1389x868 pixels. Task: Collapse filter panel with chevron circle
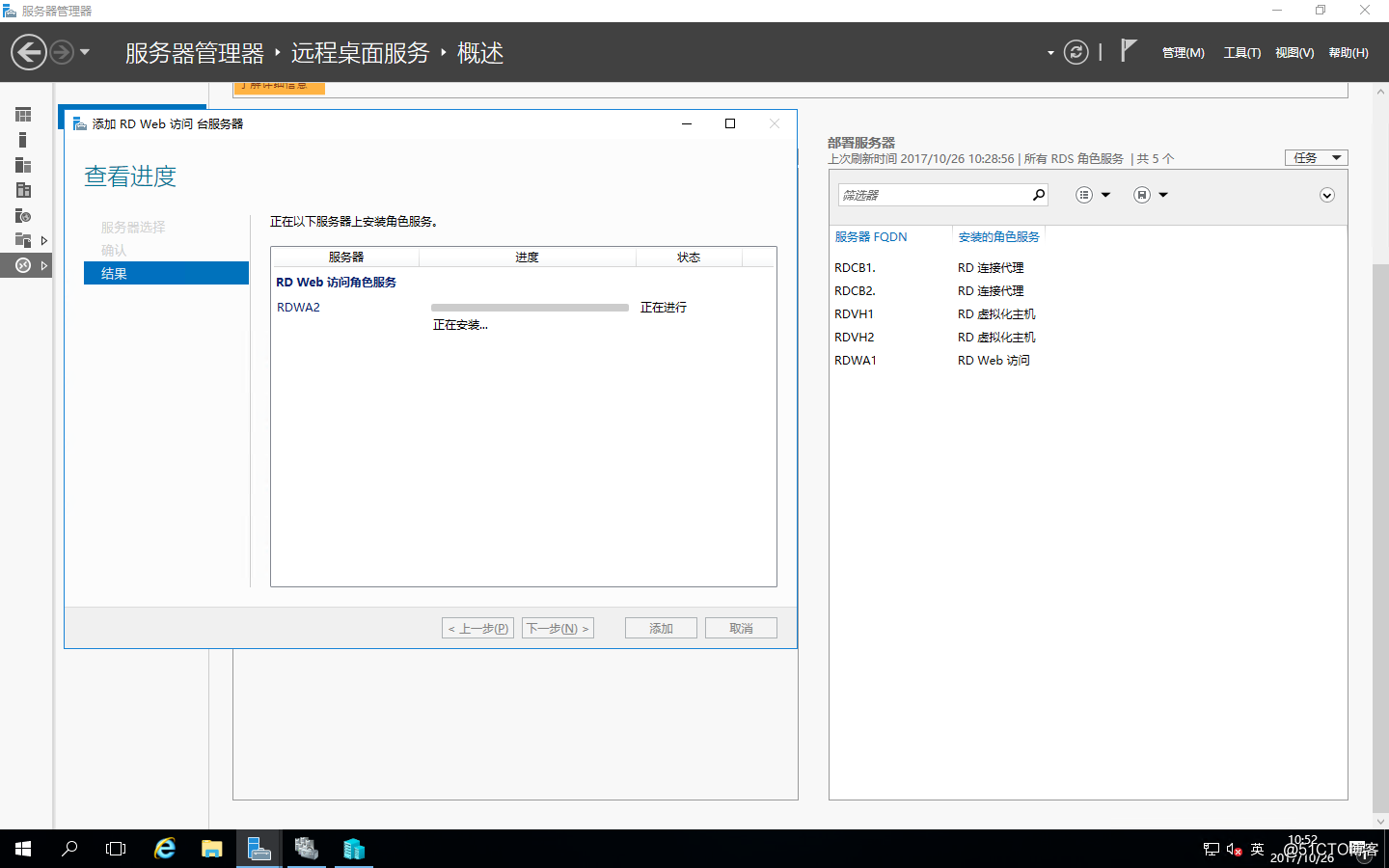pos(1327,195)
